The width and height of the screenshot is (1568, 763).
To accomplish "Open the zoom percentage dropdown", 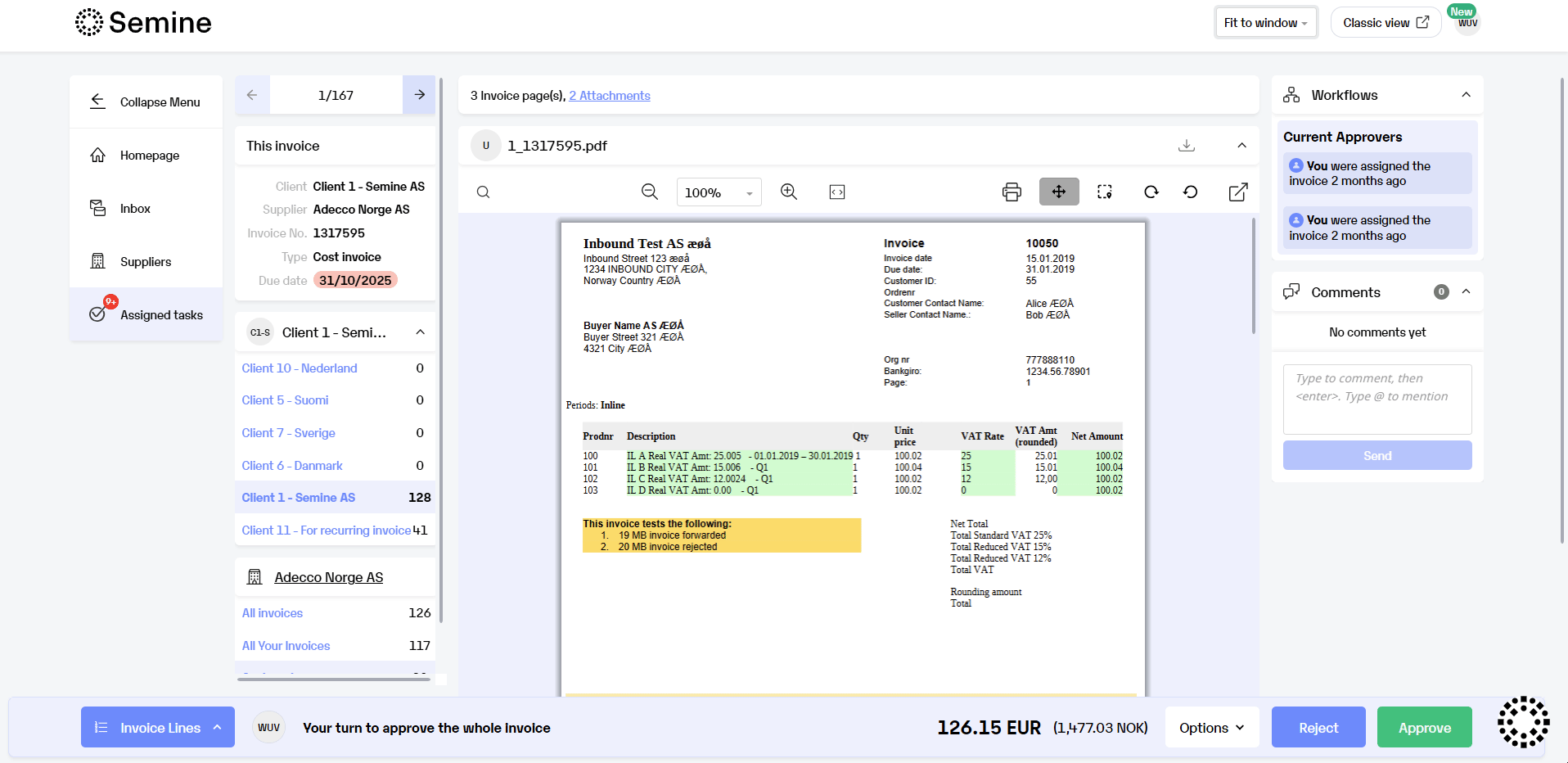I will click(x=719, y=192).
